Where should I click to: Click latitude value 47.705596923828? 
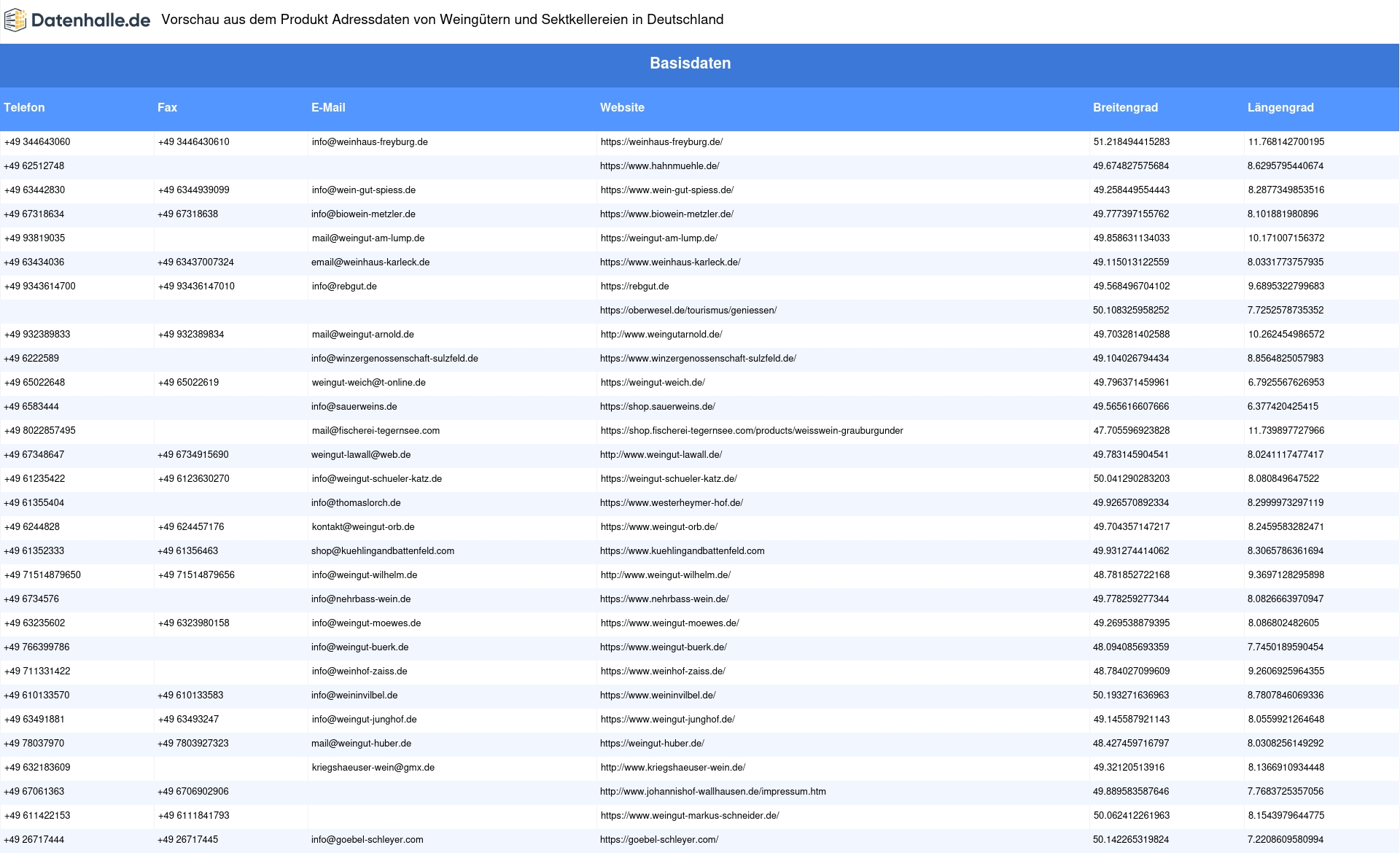point(1131,431)
